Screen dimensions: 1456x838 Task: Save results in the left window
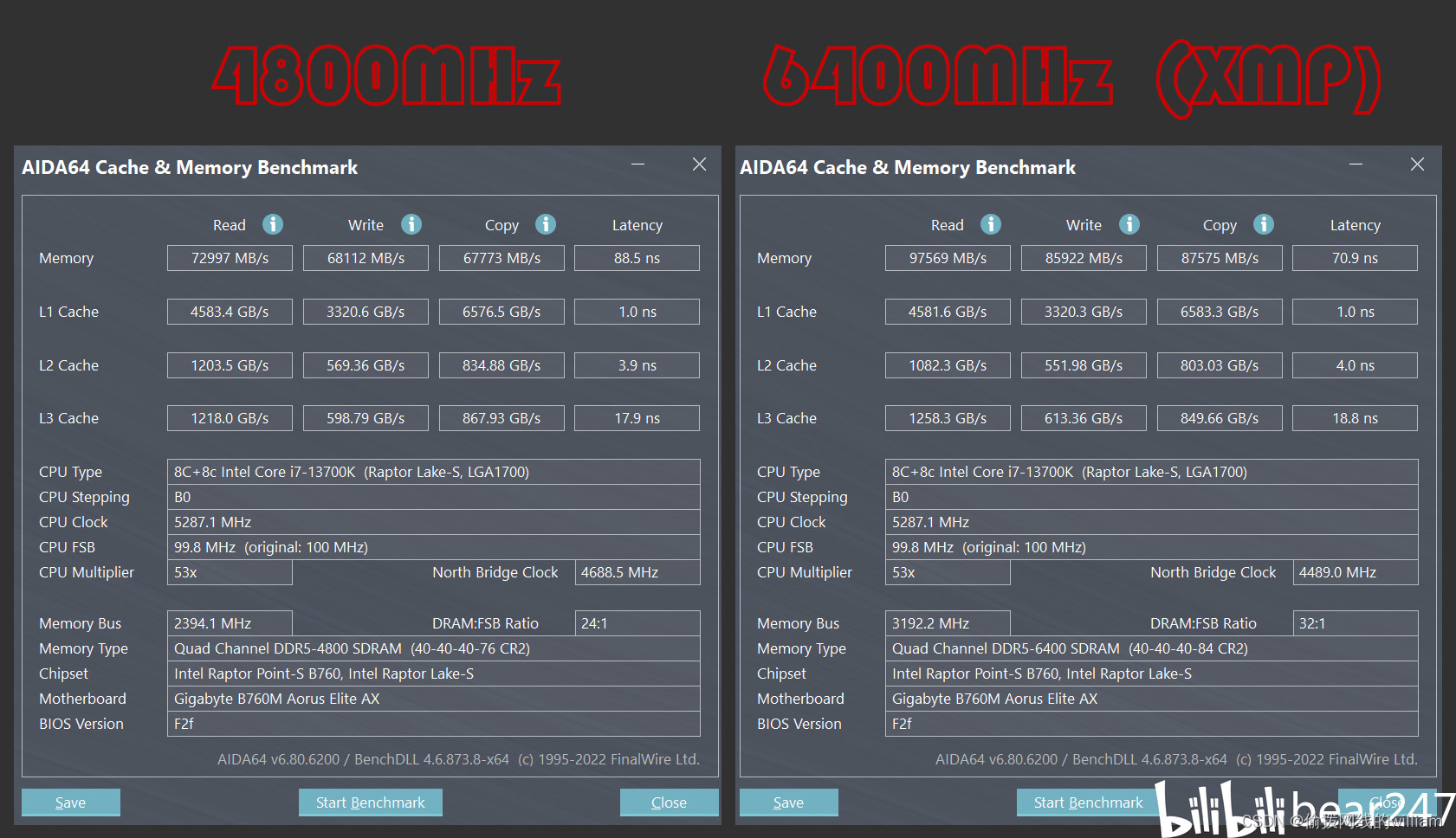click(x=71, y=803)
